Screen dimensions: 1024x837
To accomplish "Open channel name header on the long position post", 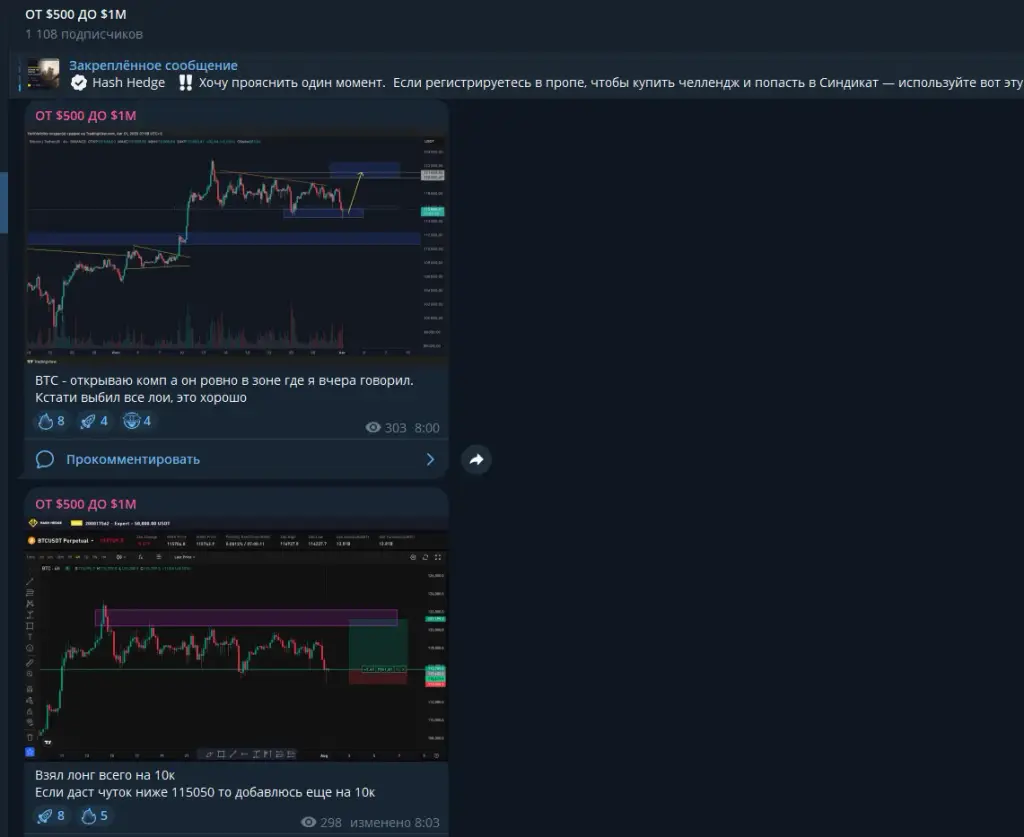I will 86,504.
